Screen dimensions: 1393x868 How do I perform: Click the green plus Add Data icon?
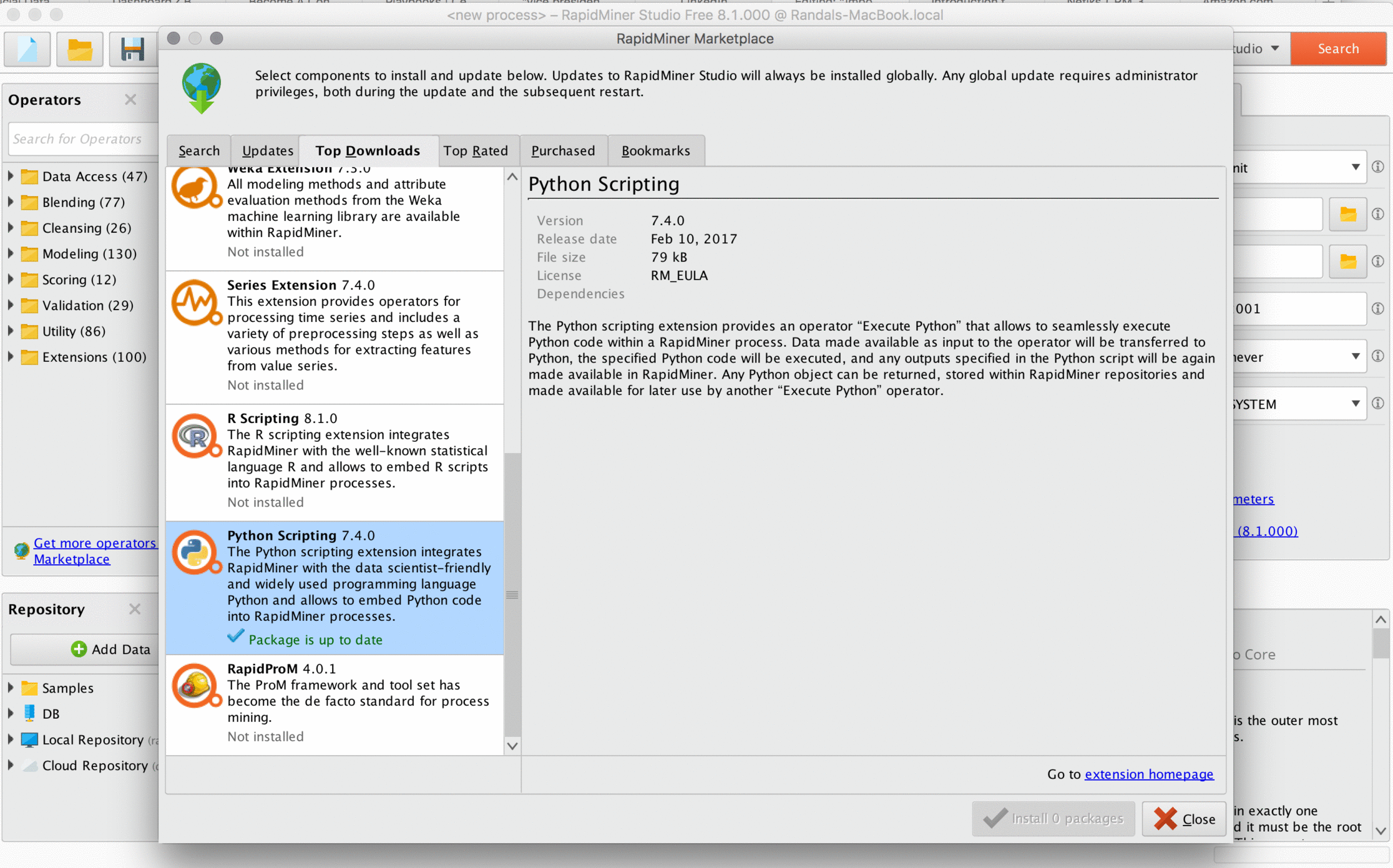[79, 649]
